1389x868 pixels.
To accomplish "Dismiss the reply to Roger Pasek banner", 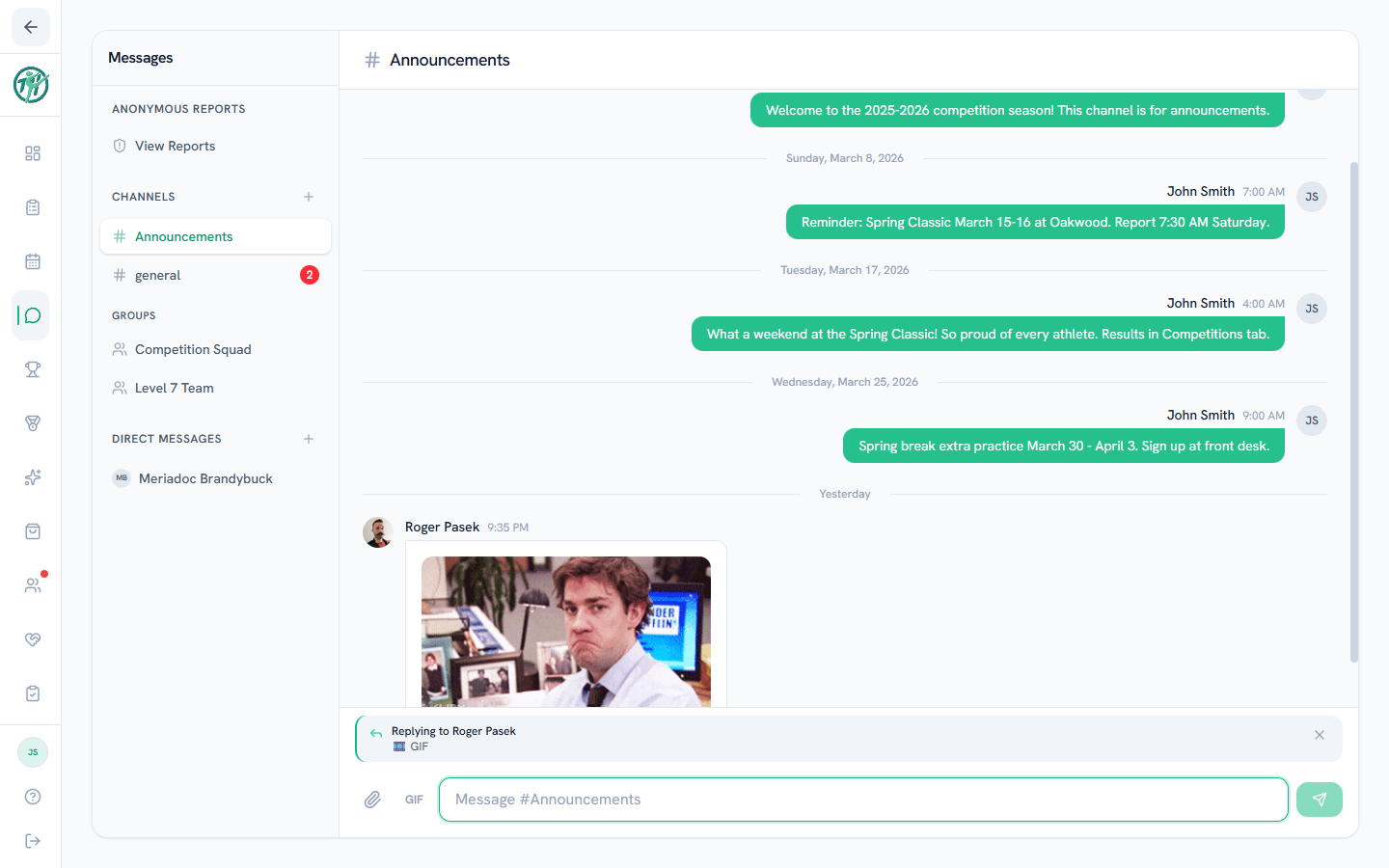I will (x=1320, y=735).
